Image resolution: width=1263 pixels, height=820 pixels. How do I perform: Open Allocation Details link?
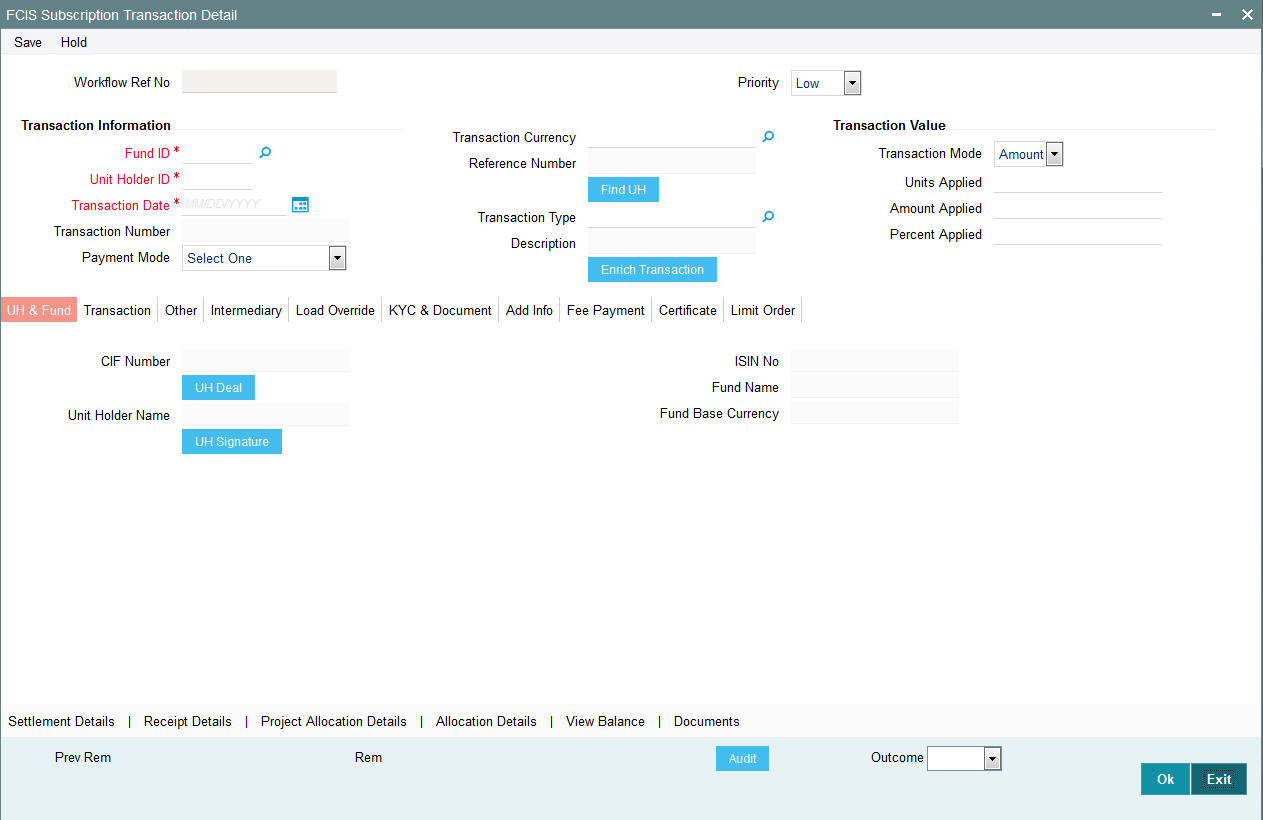[x=486, y=721]
